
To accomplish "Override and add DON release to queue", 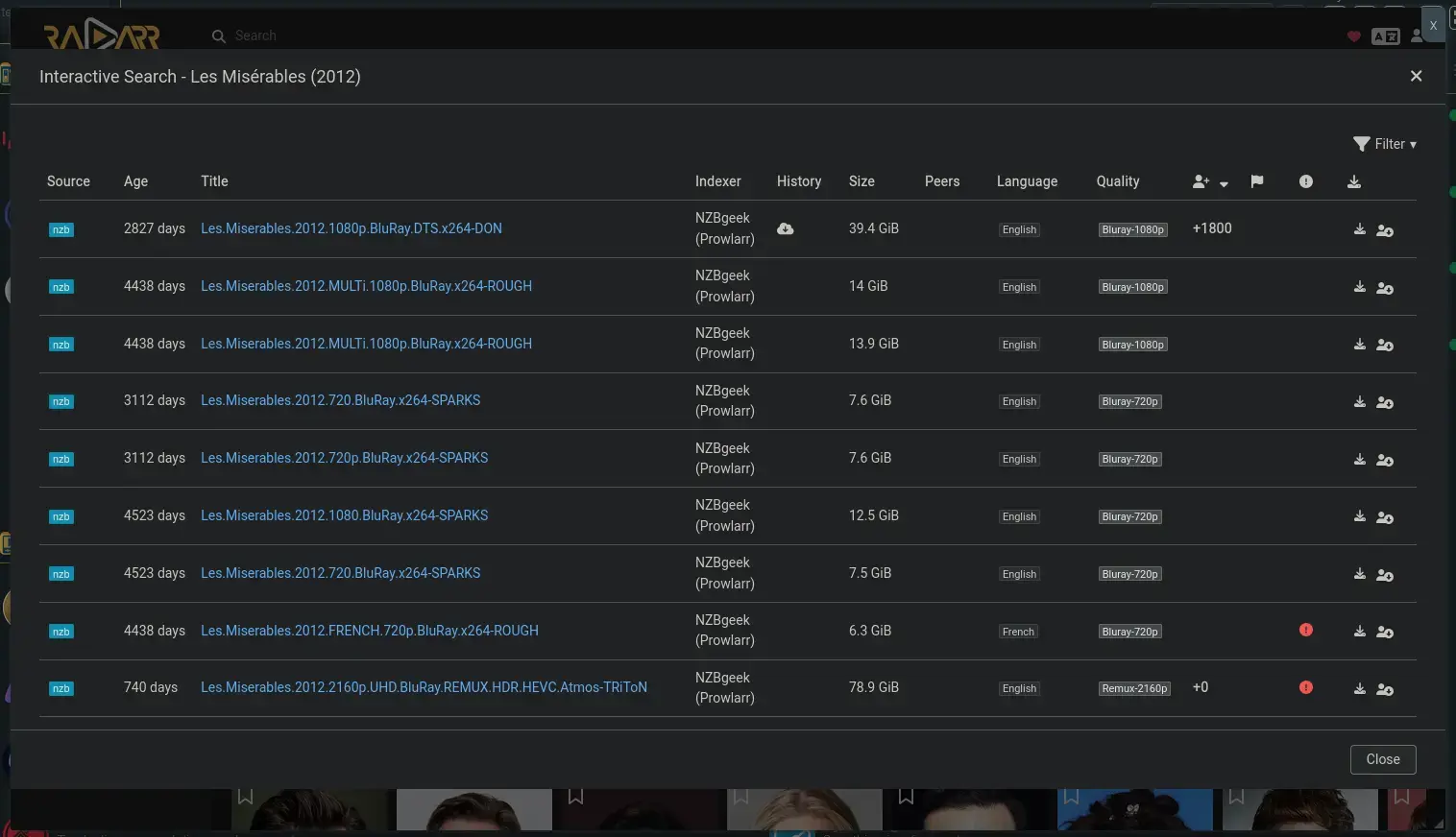I will [1385, 230].
